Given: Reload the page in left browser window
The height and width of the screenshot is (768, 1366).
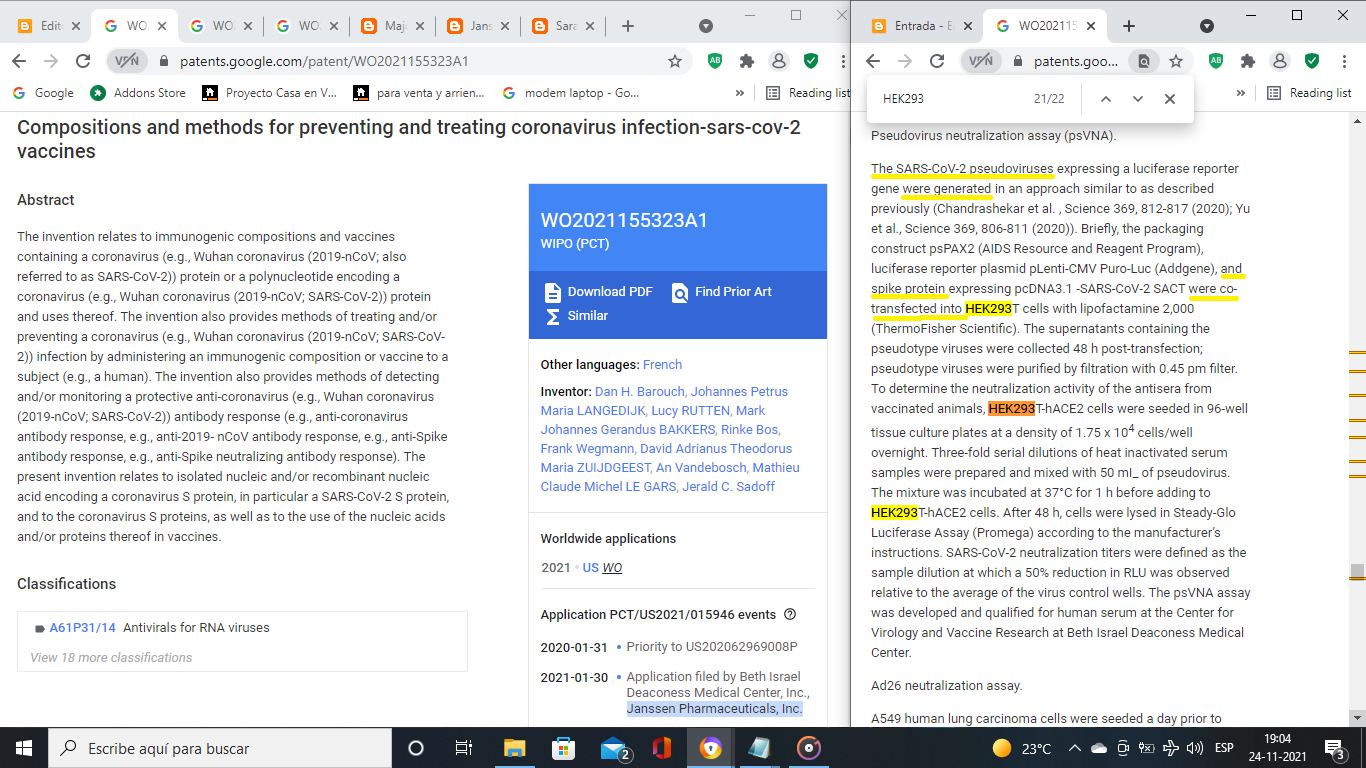Looking at the screenshot, I should [x=83, y=61].
